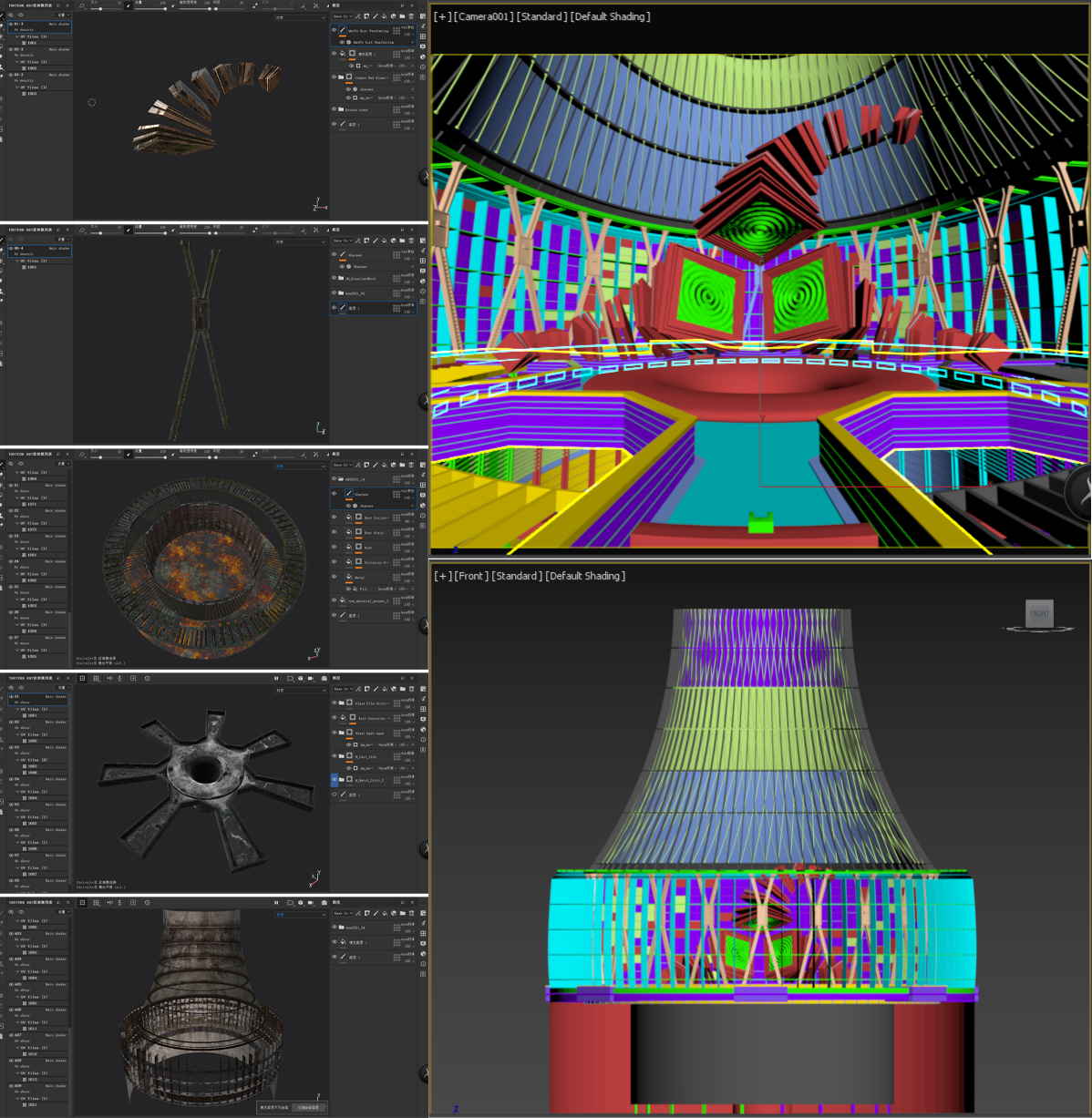Hide the Bronze Armor folder in top panel

coord(335,109)
